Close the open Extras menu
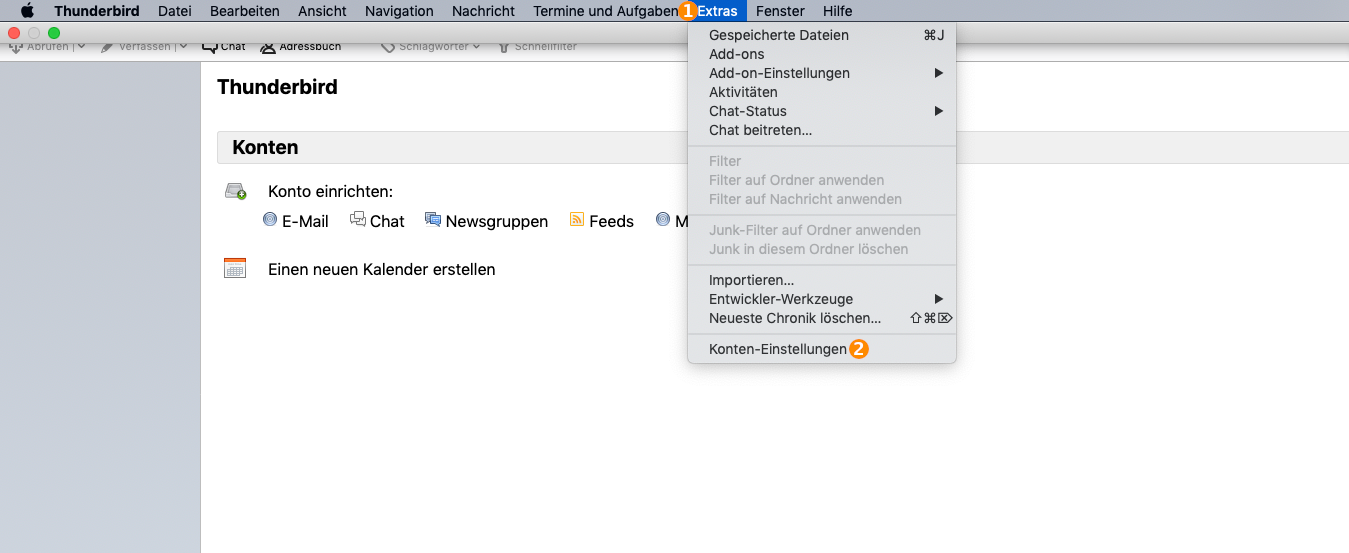 pos(717,11)
